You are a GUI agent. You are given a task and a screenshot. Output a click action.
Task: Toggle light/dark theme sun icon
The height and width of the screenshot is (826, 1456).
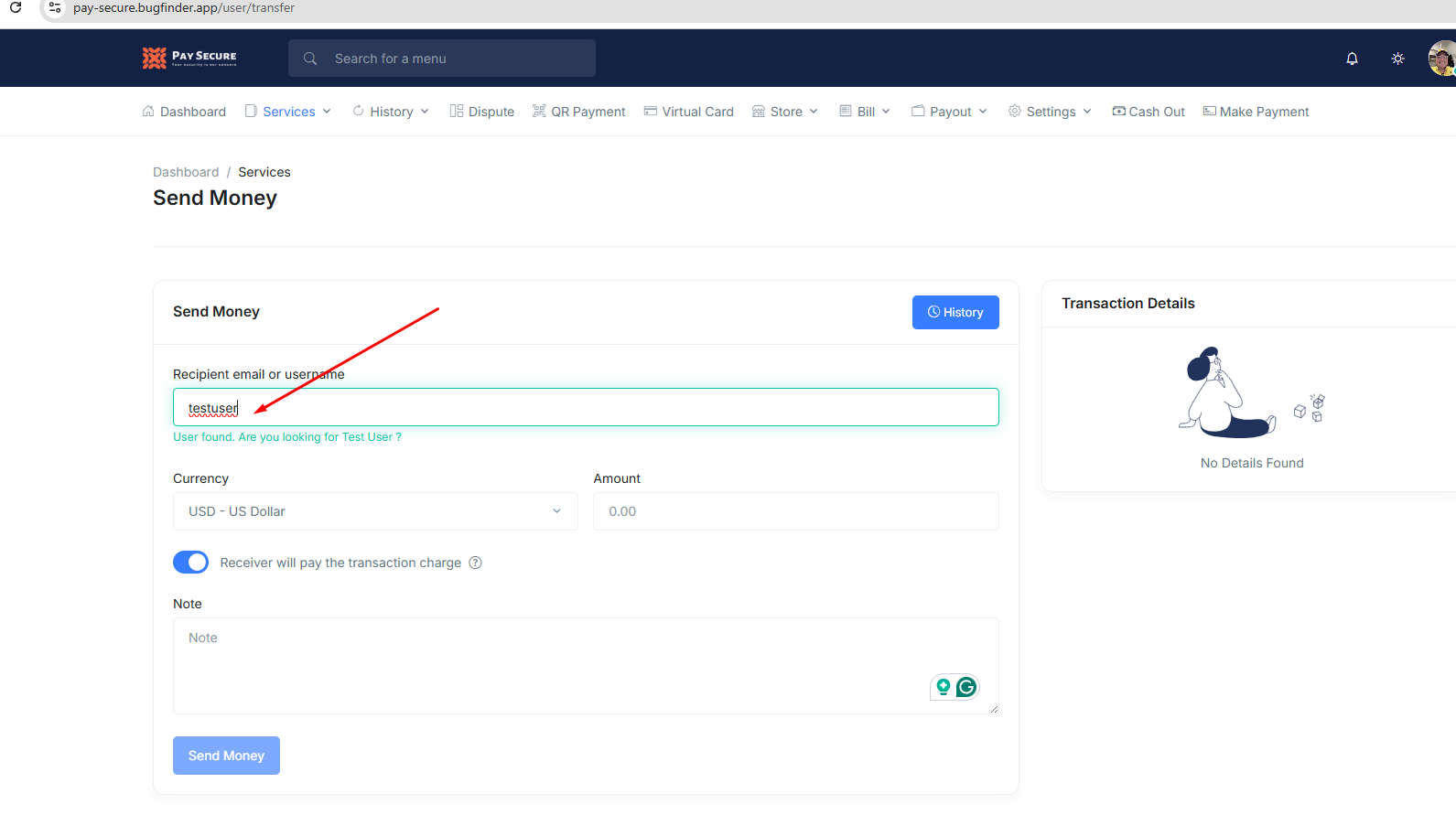click(1397, 59)
